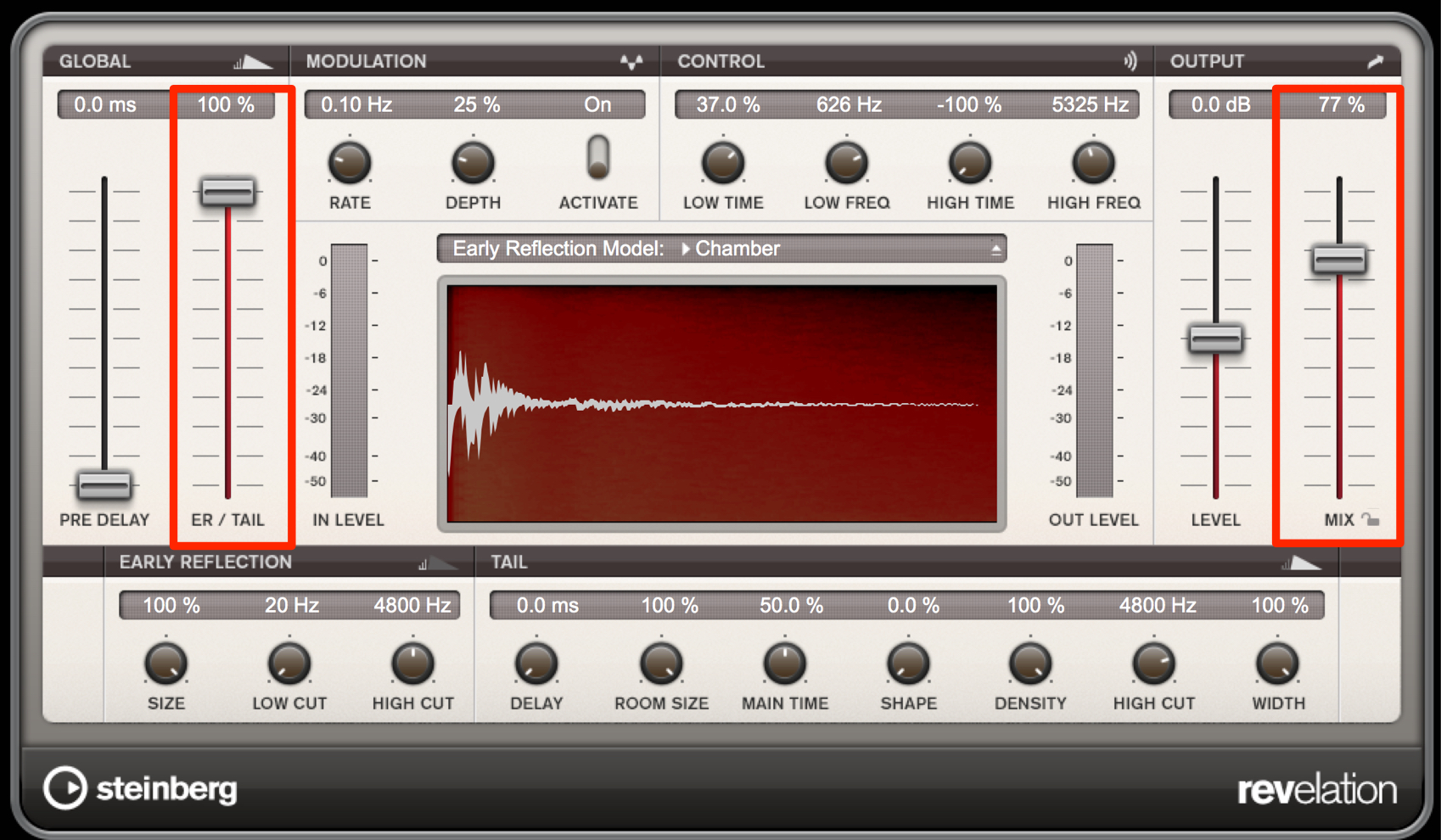Viewport: 1441px width, 840px height.
Task: Click the Room Size knob
Action: tap(661, 664)
